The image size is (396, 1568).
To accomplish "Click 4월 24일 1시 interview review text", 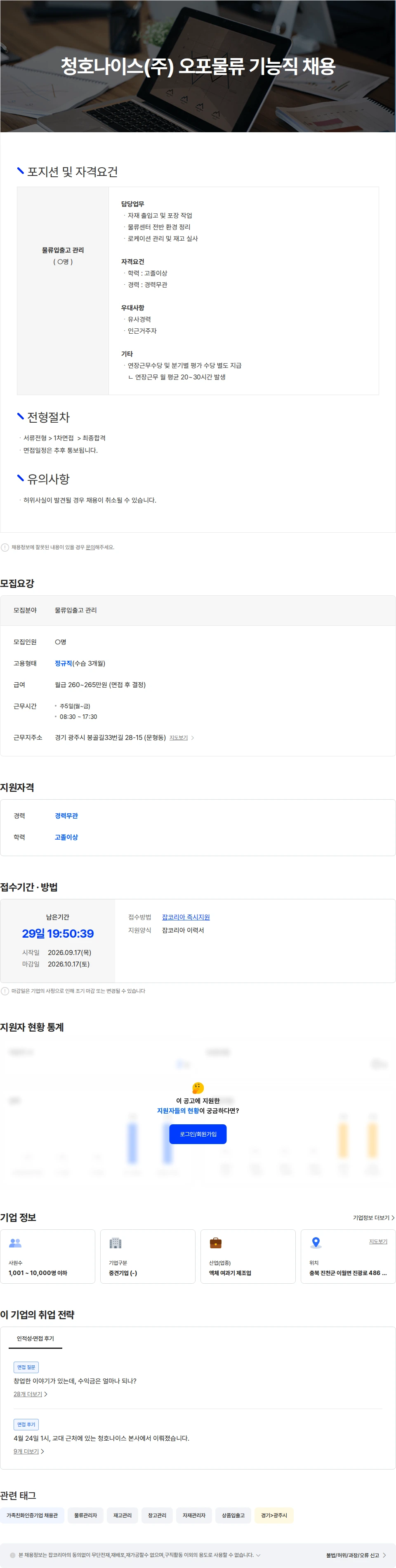I will (101, 1438).
